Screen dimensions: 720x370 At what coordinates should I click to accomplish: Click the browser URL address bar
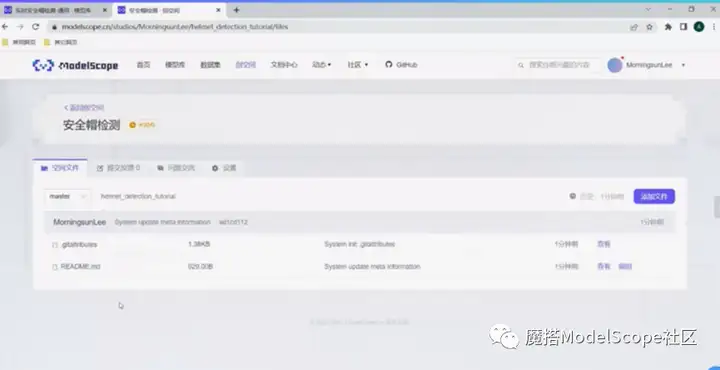340,27
